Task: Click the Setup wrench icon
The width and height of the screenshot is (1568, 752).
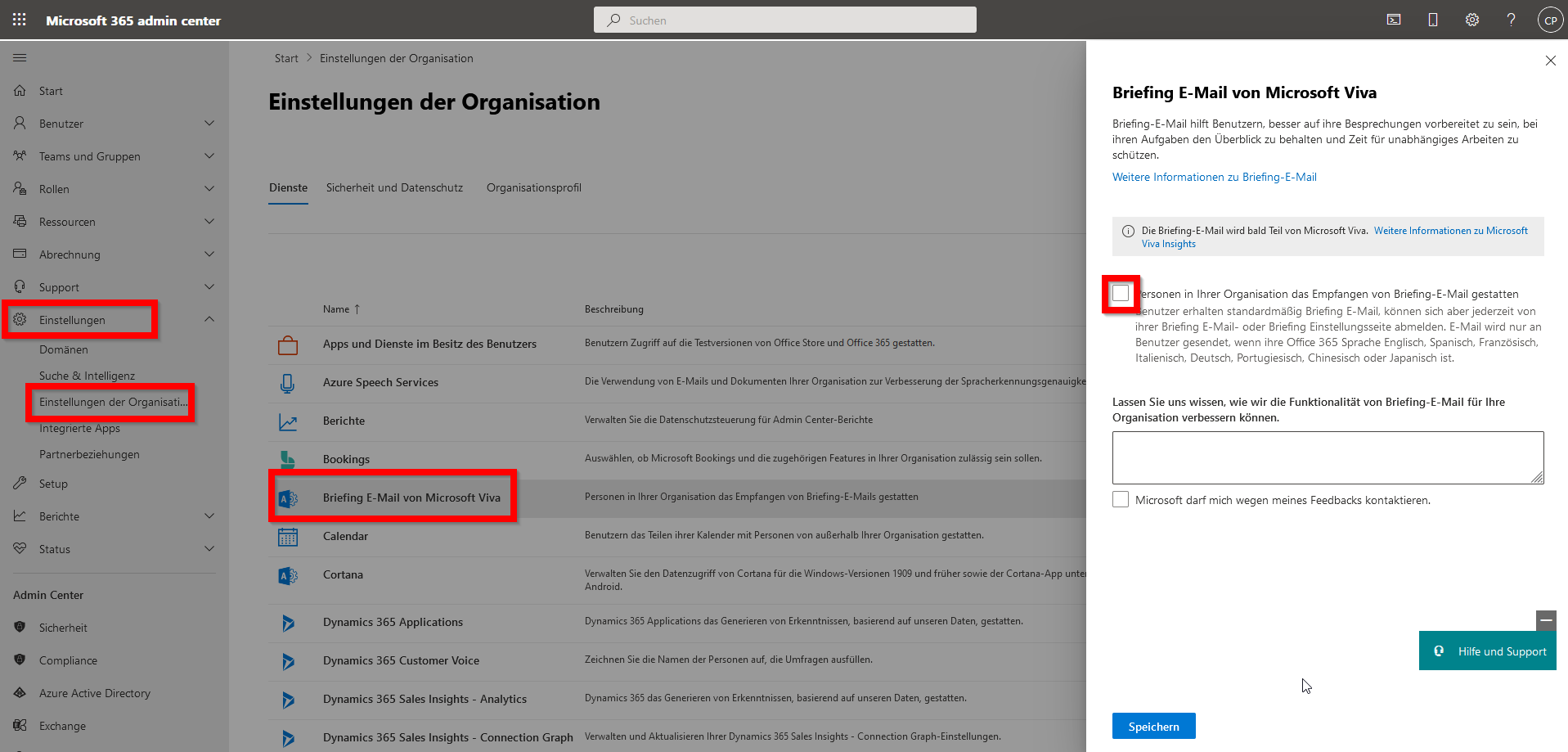Action: point(20,483)
